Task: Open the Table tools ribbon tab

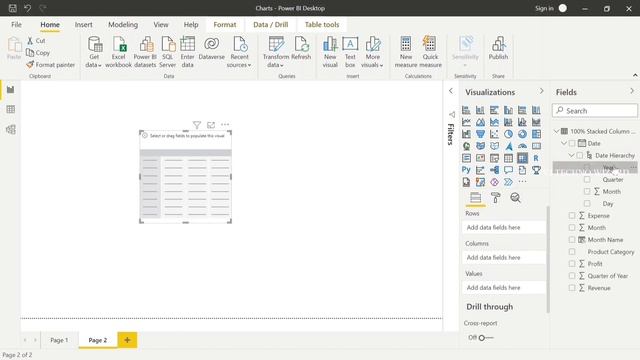Action: tap(322, 24)
